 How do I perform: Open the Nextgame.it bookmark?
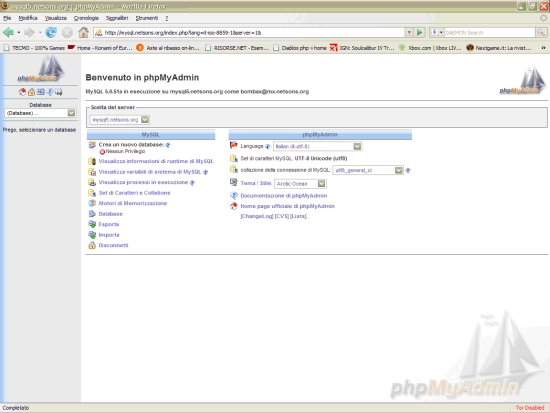tap(499, 48)
